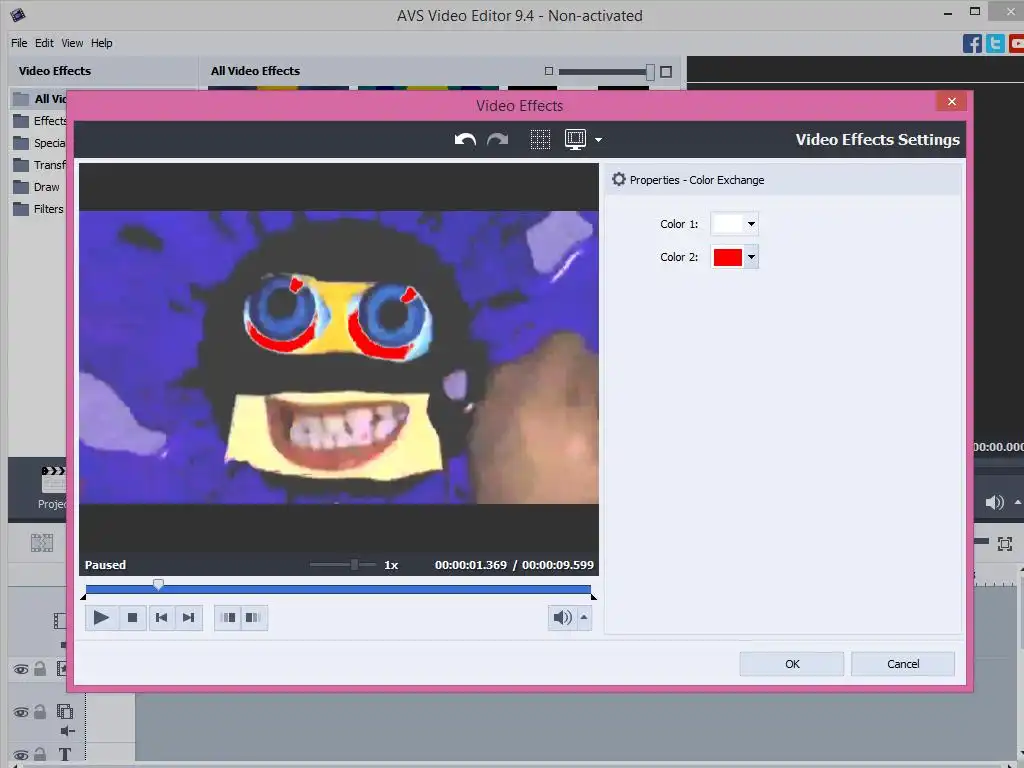Click the Video Effects panel header
The width and height of the screenshot is (1024, 768).
[x=55, y=71]
